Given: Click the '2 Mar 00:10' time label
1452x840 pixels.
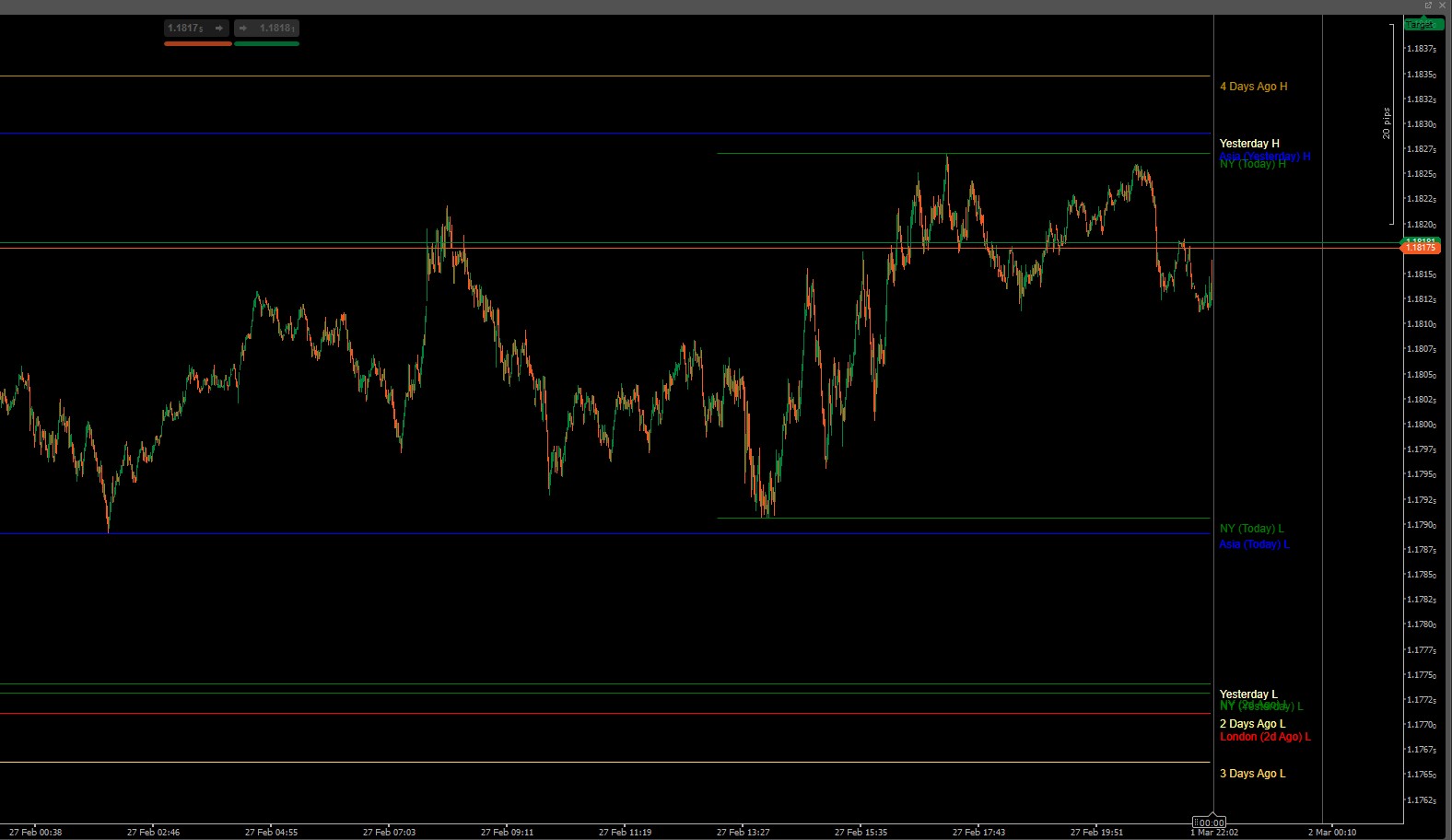Looking at the screenshot, I should [1332, 833].
